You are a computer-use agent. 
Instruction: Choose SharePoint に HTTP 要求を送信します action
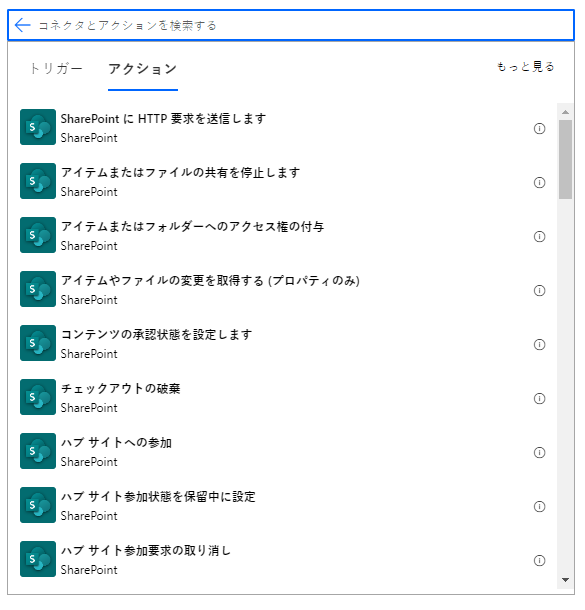tap(284, 127)
